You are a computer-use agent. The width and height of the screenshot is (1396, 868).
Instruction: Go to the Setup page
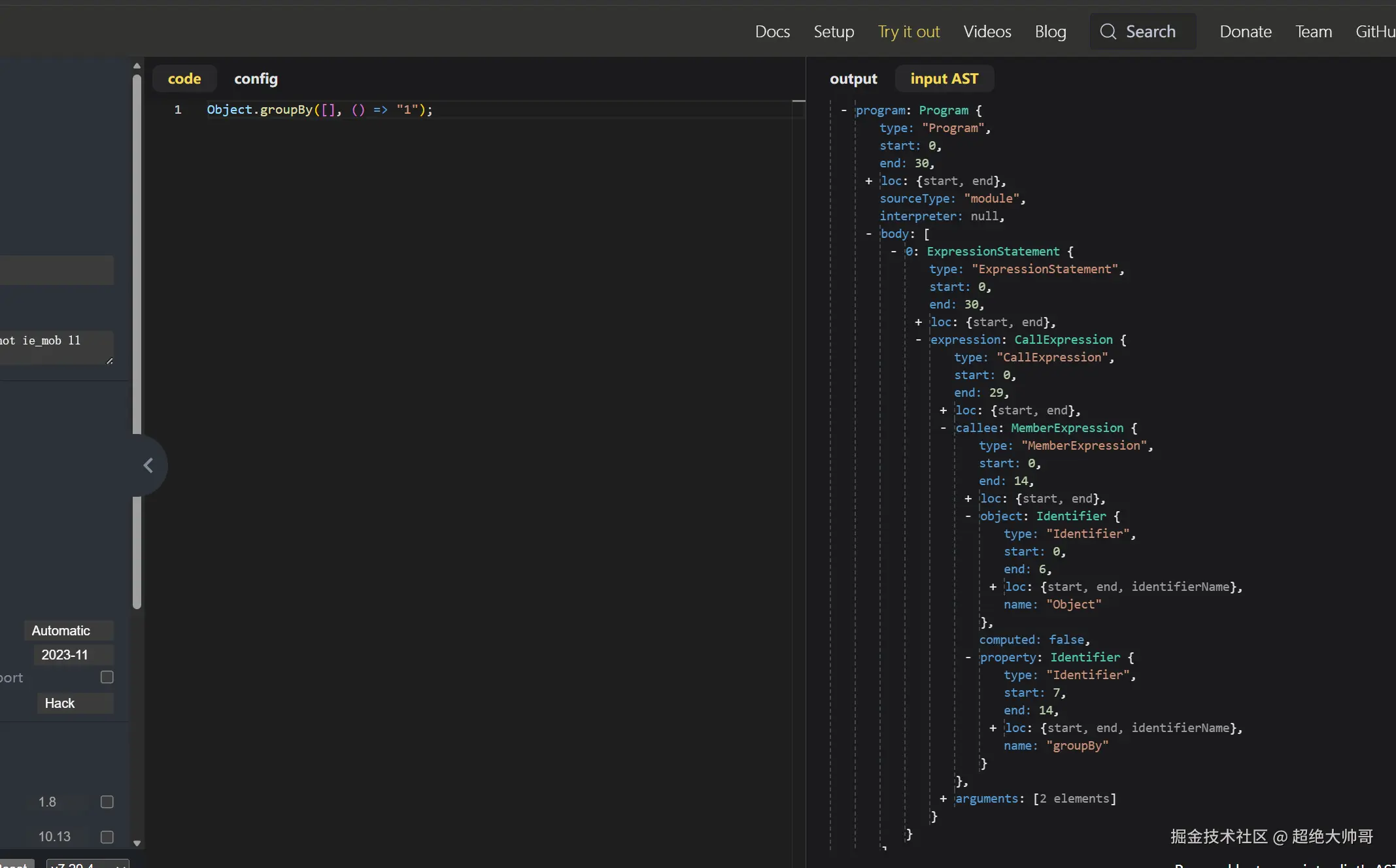click(x=834, y=31)
